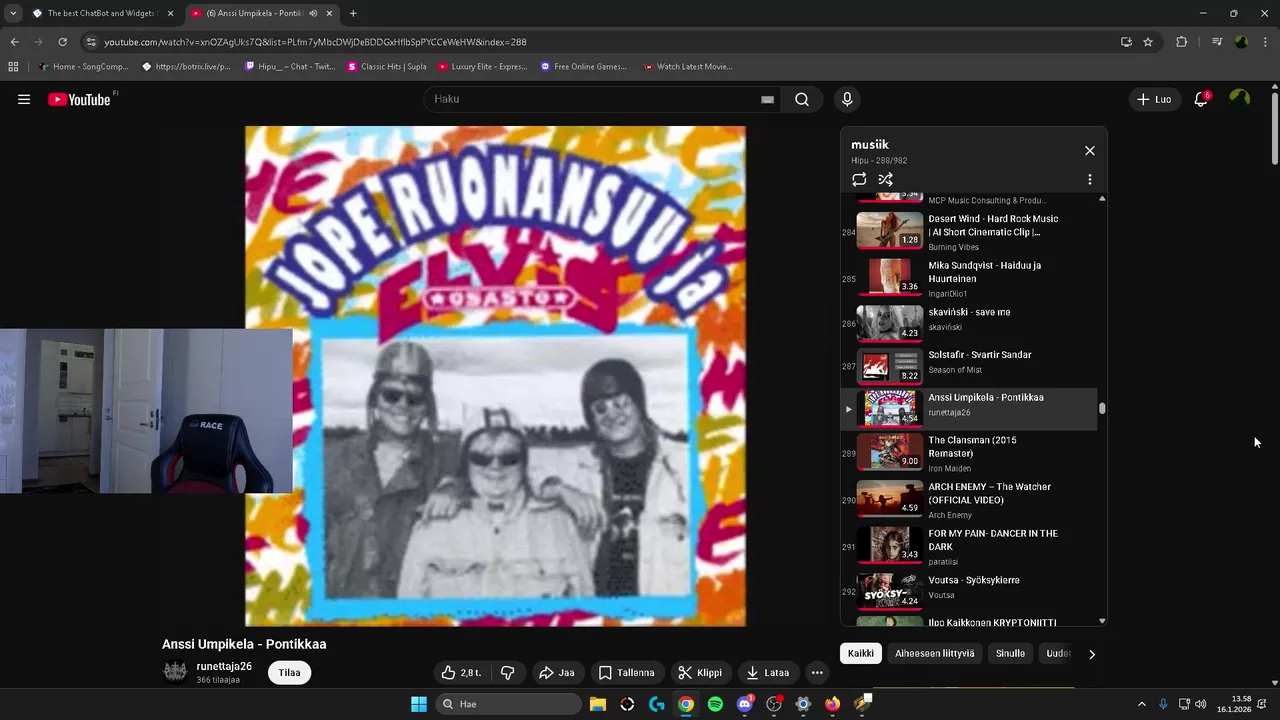Open Classic Hits Supla bookmark
1280x720 pixels.
[387, 67]
